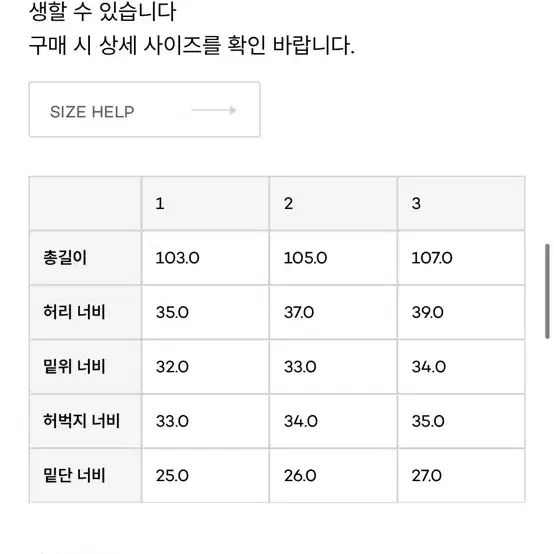Click the vertical scrollbar thumb
554x554 pixels.
coord(547,291)
